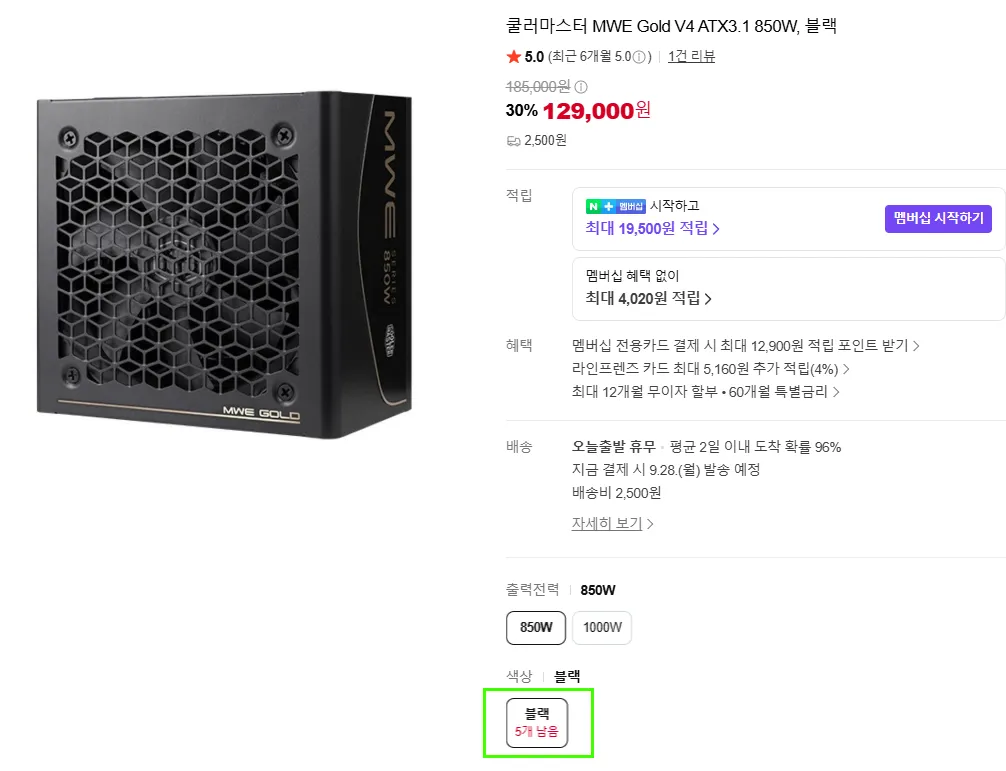Screen dimensions: 1006x771
Task: Select the 블랙 color option
Action: [x=537, y=723]
